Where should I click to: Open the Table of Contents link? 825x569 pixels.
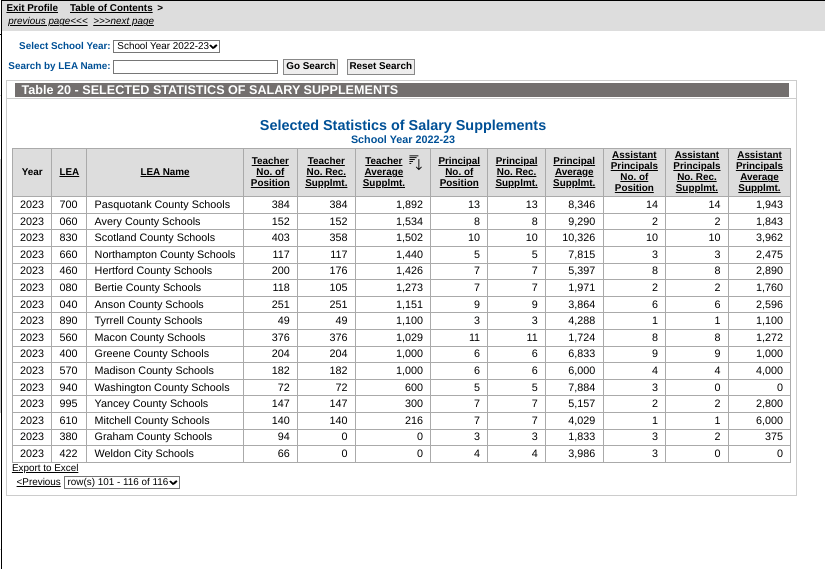[x=111, y=8]
